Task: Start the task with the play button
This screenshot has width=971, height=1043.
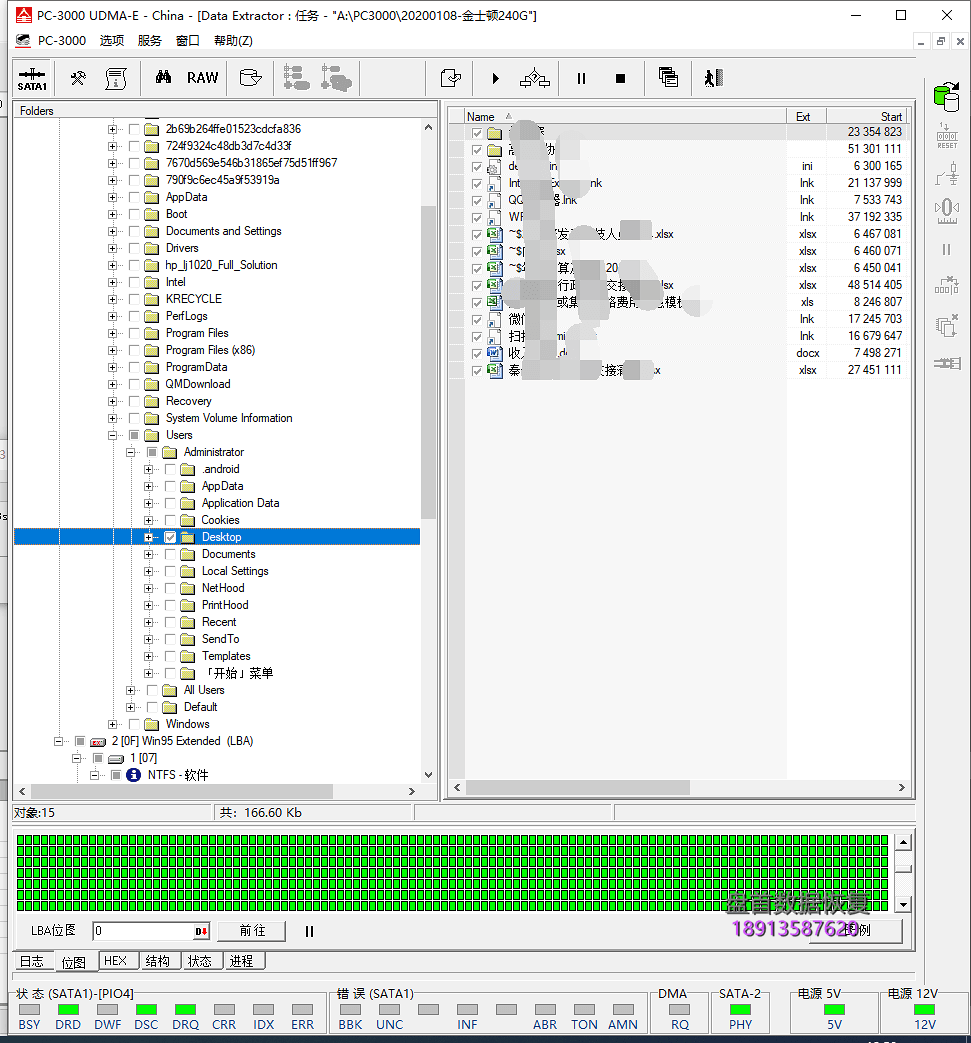Action: (x=495, y=78)
